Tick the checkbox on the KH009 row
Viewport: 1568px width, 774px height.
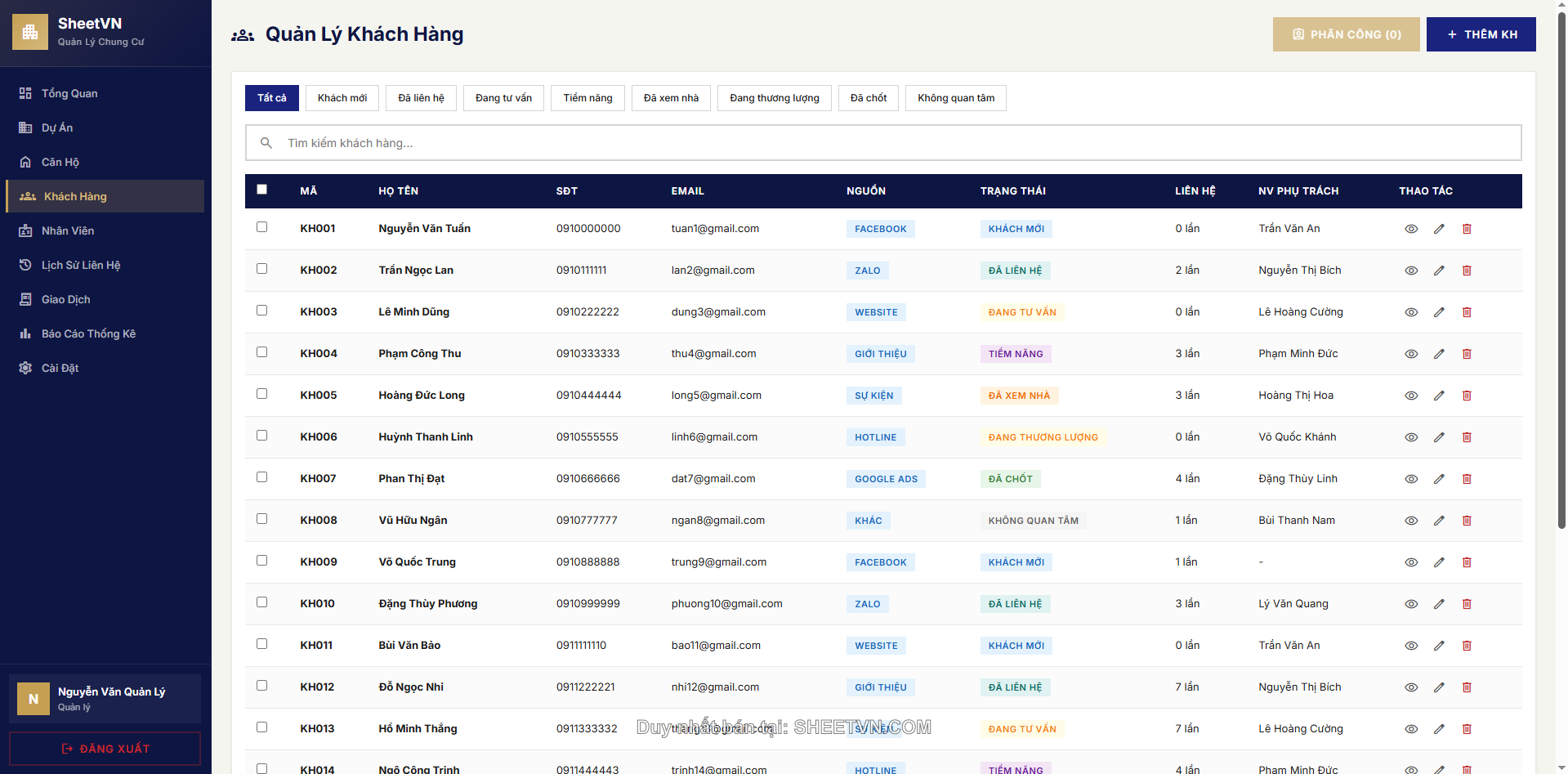click(261, 561)
